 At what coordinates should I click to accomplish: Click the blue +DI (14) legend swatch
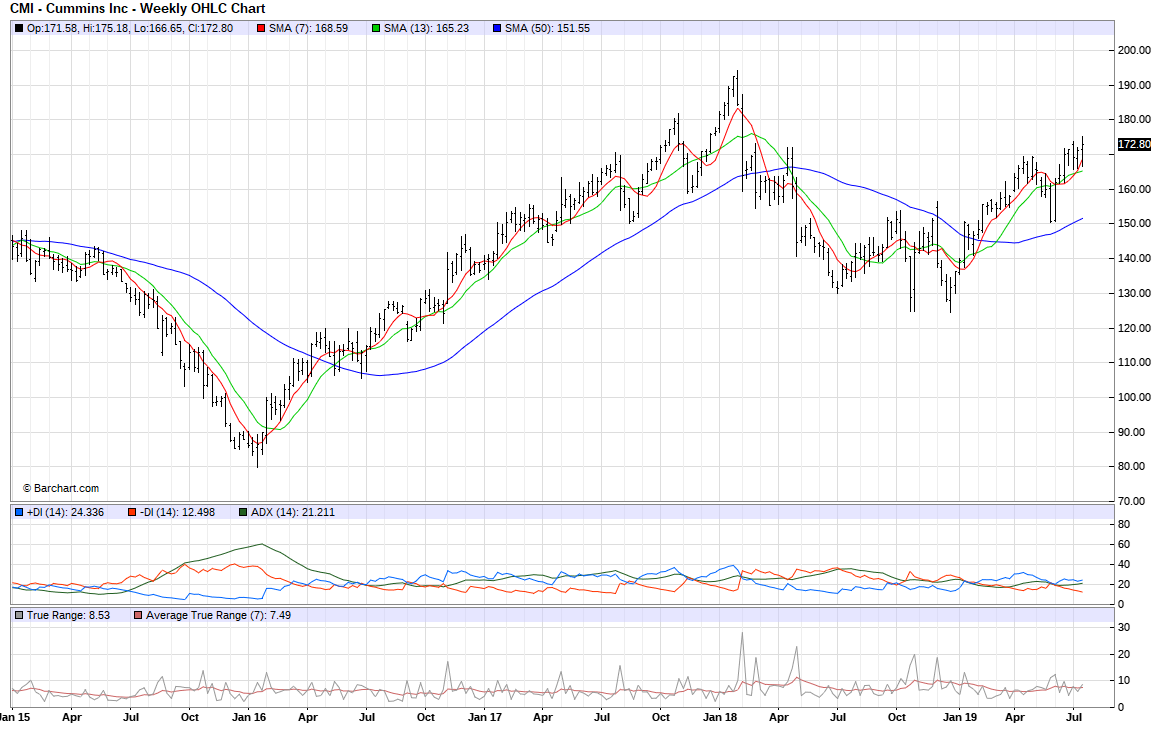[x=19, y=513]
